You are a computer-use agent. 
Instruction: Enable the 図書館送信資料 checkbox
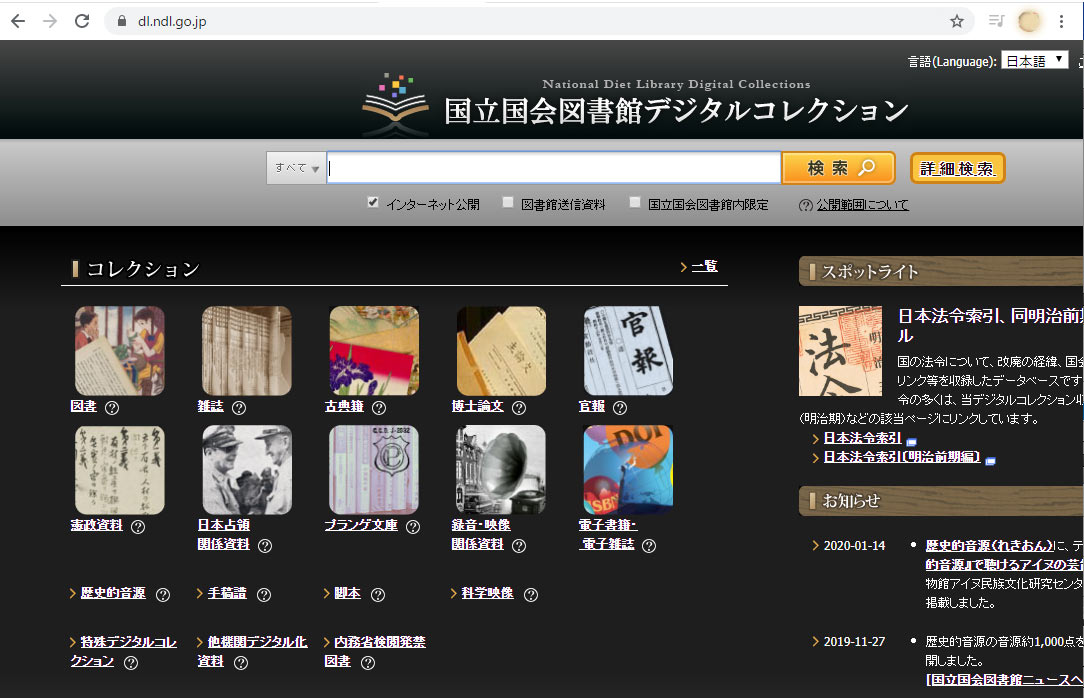click(x=508, y=203)
